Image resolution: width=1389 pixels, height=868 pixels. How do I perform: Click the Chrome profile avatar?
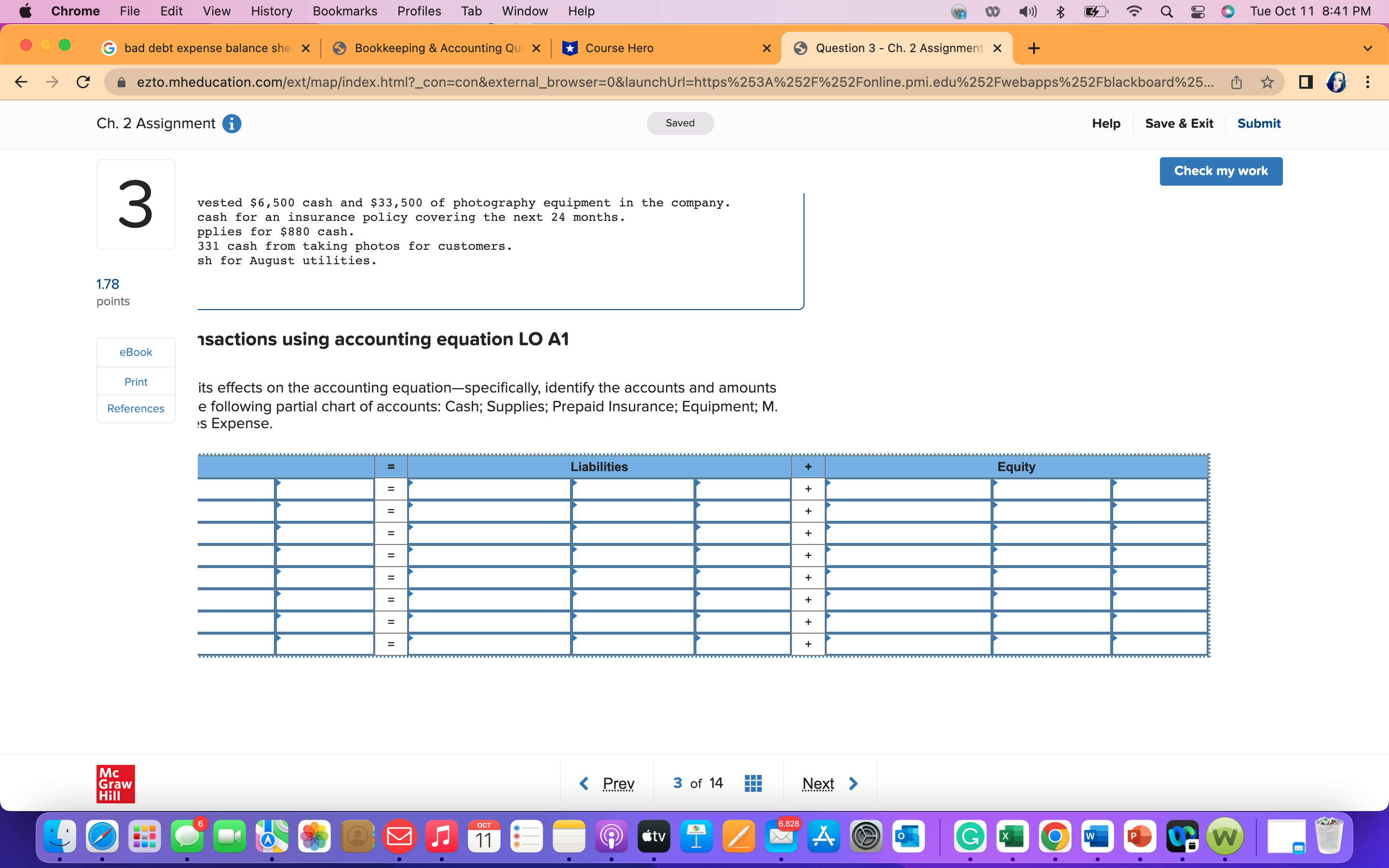pyautogui.click(x=1337, y=82)
